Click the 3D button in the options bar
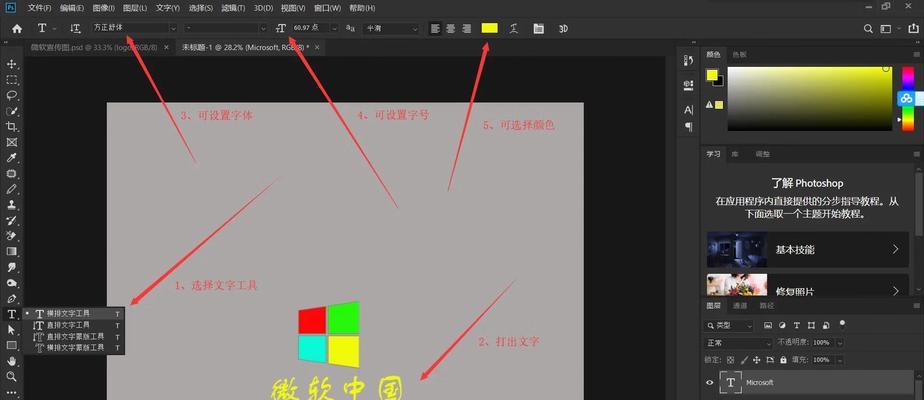This screenshot has height=400, width=924. point(563,28)
